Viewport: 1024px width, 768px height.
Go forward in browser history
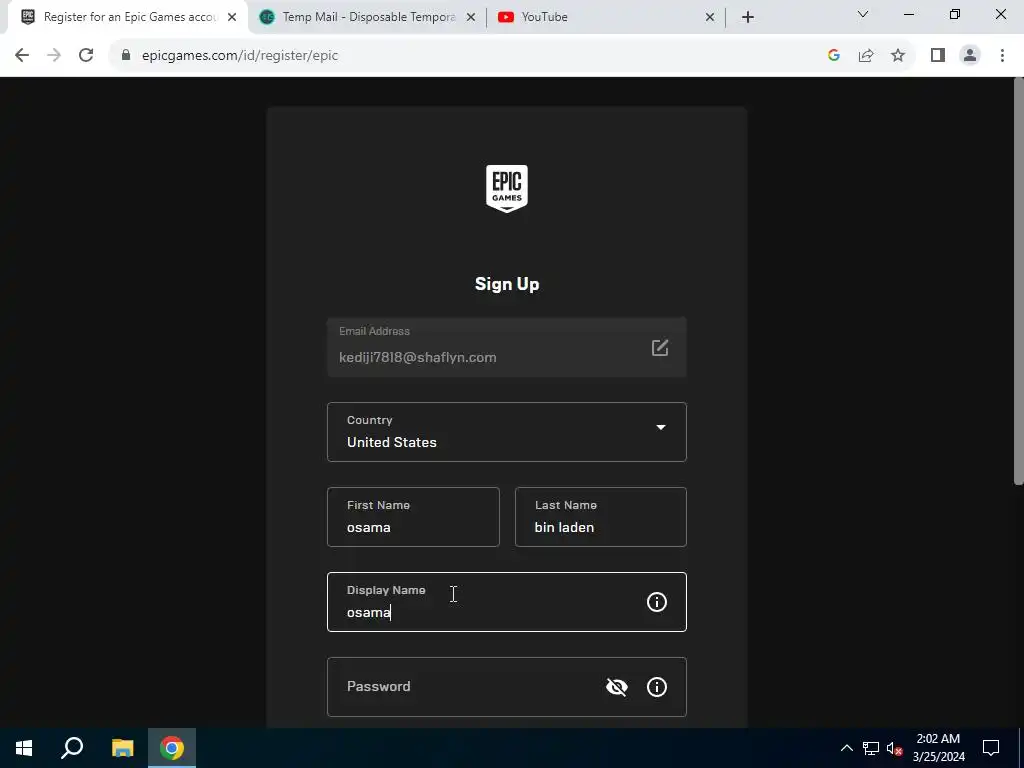pyautogui.click(x=54, y=55)
